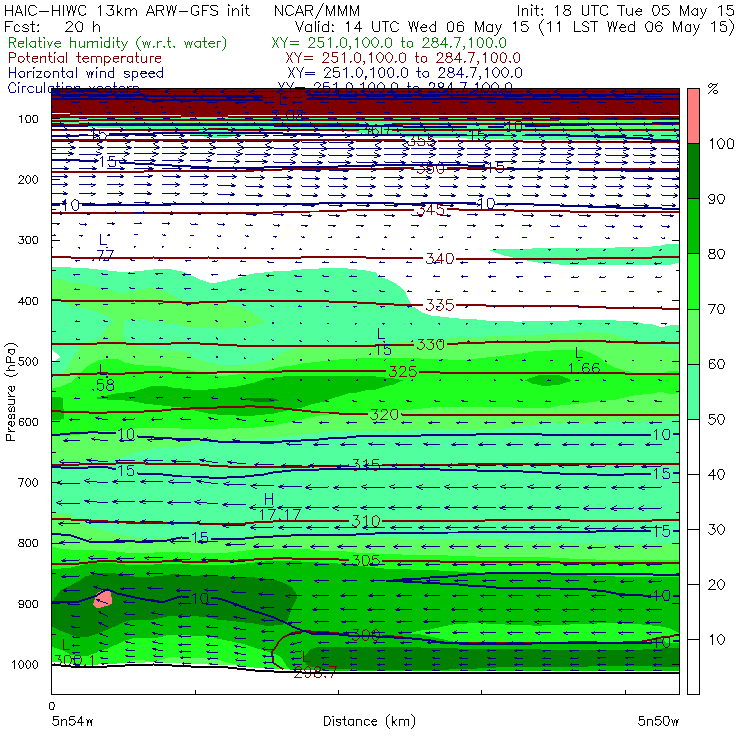
Task: Click the '330' potential temperature contour label
Action: 430,345
